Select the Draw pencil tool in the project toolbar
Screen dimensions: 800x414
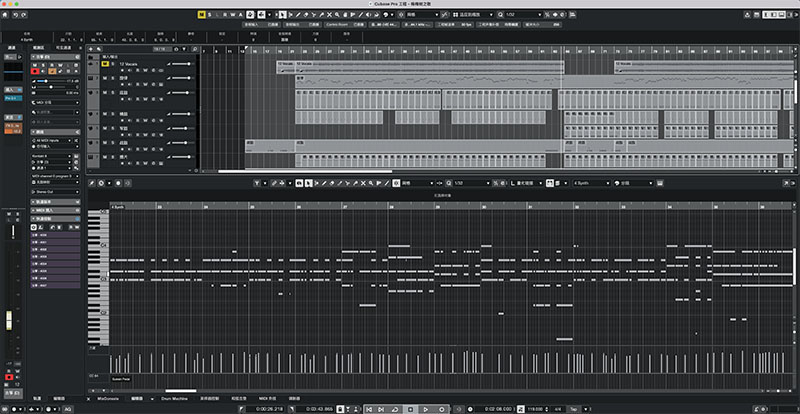click(299, 15)
